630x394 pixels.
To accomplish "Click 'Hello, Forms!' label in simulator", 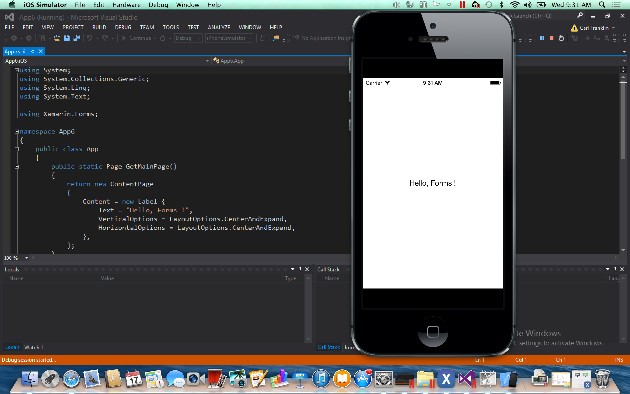I will pyautogui.click(x=432, y=183).
